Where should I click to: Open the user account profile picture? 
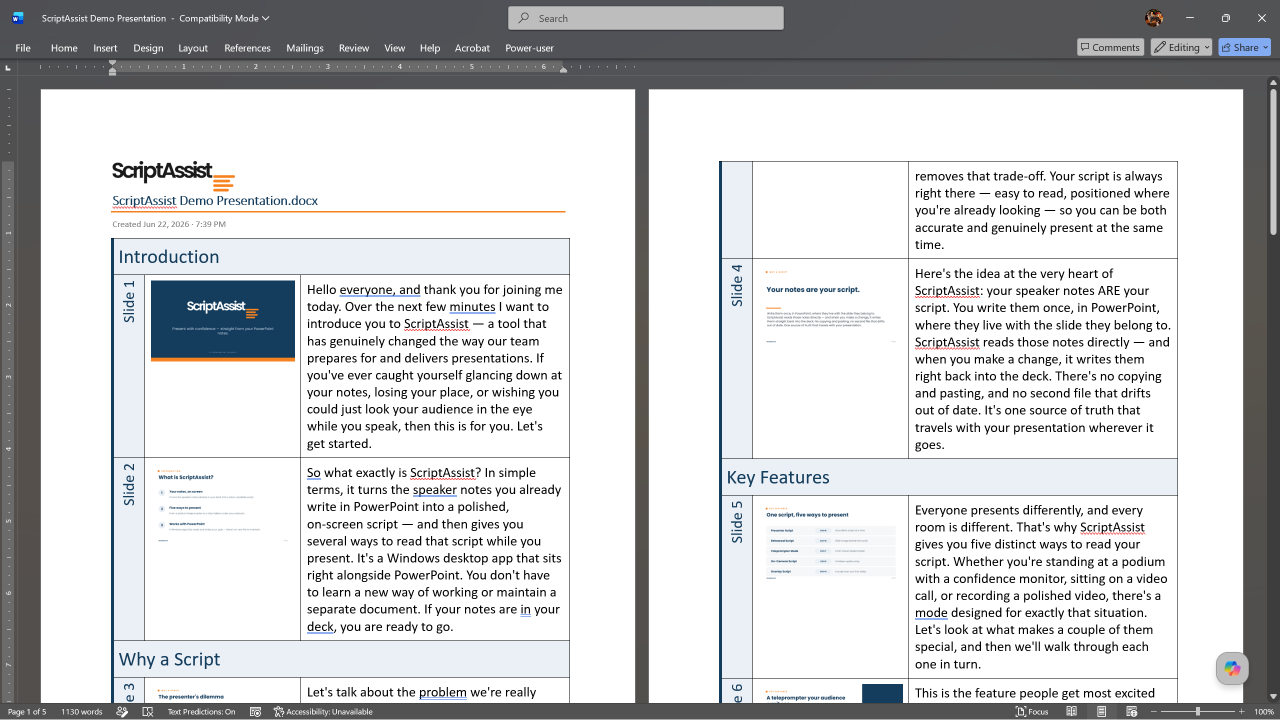[x=1154, y=18]
